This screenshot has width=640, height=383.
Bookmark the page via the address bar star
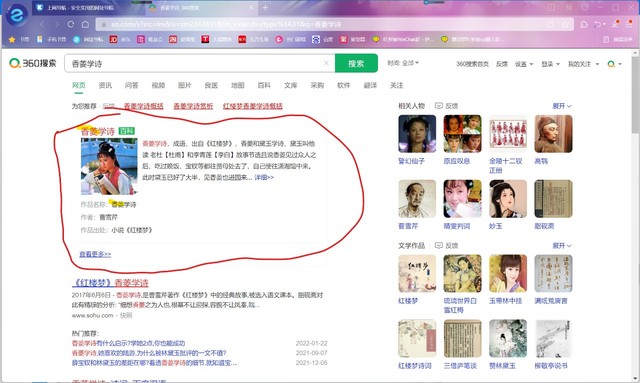(x=565, y=24)
